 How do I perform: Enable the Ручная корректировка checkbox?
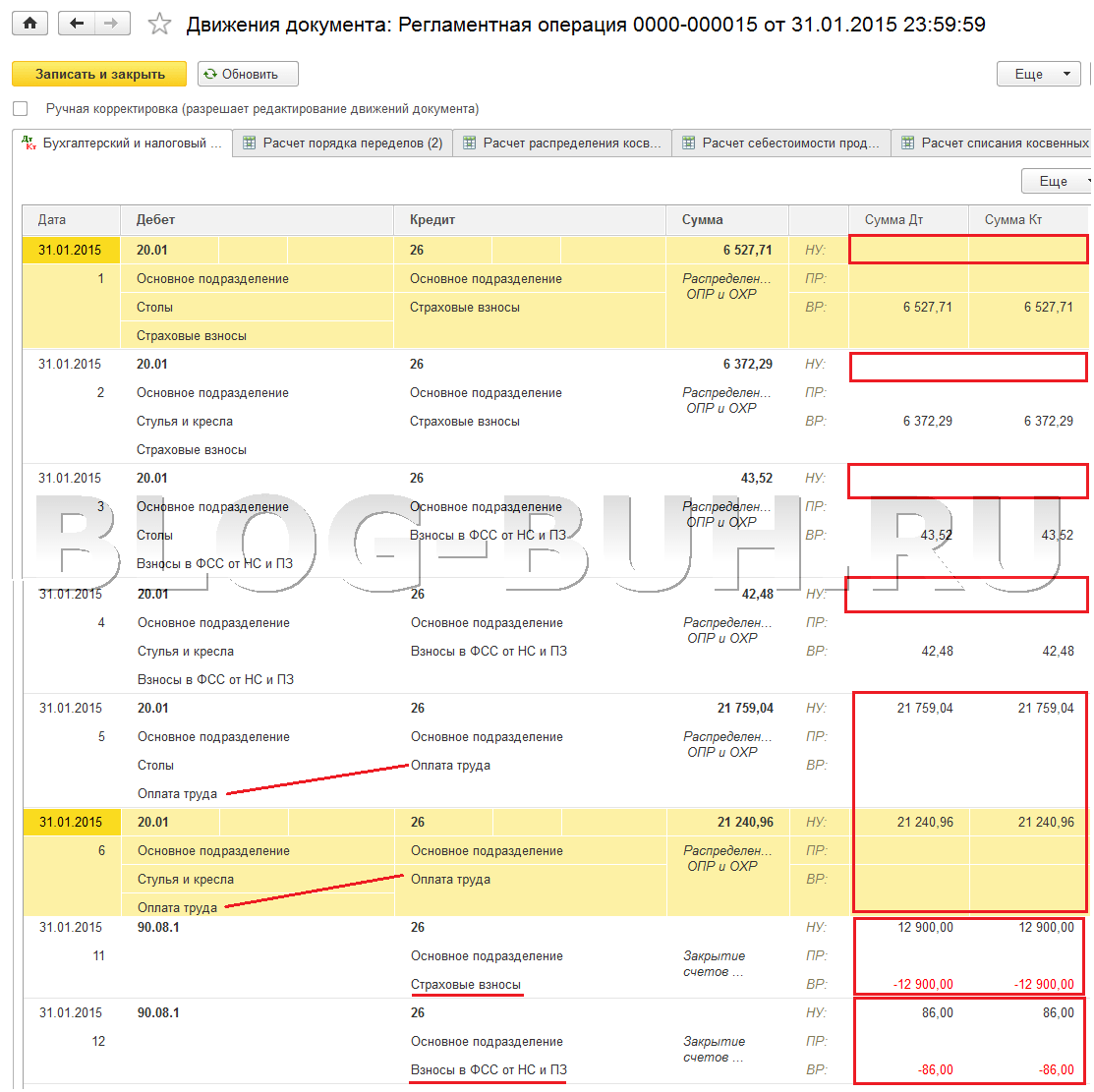coord(21,109)
